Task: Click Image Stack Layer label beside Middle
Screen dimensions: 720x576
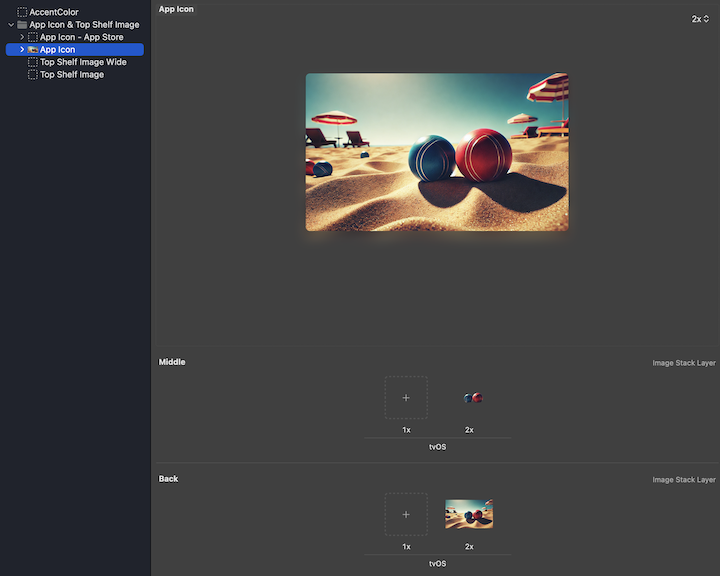Action: point(684,363)
